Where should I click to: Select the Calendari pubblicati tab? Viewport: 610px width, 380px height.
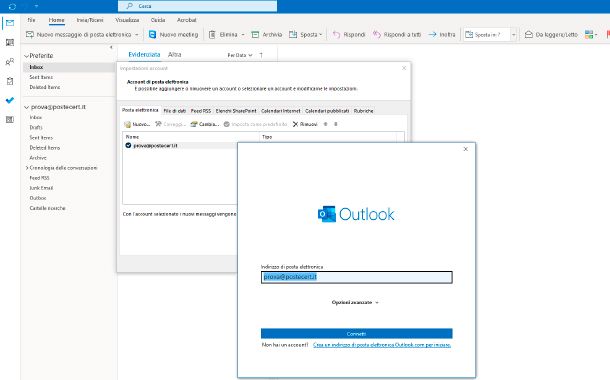327,111
